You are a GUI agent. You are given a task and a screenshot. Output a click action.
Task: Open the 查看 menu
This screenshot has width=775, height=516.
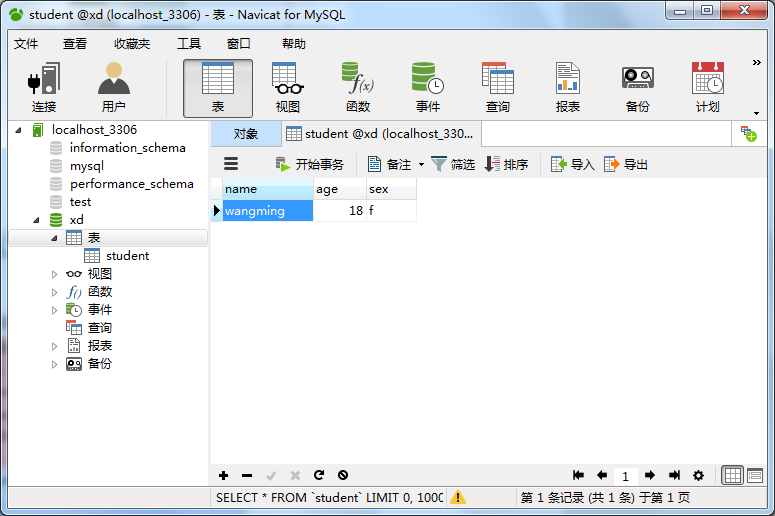click(x=75, y=43)
